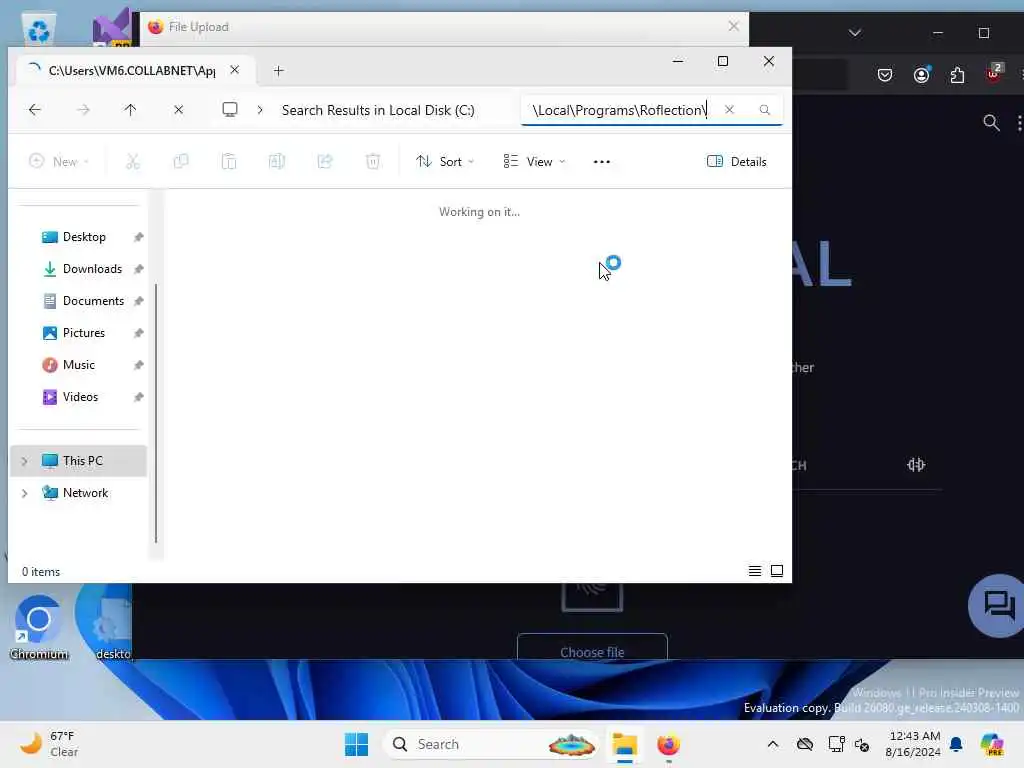Open Firefox extensions puzzle icon

957,75
